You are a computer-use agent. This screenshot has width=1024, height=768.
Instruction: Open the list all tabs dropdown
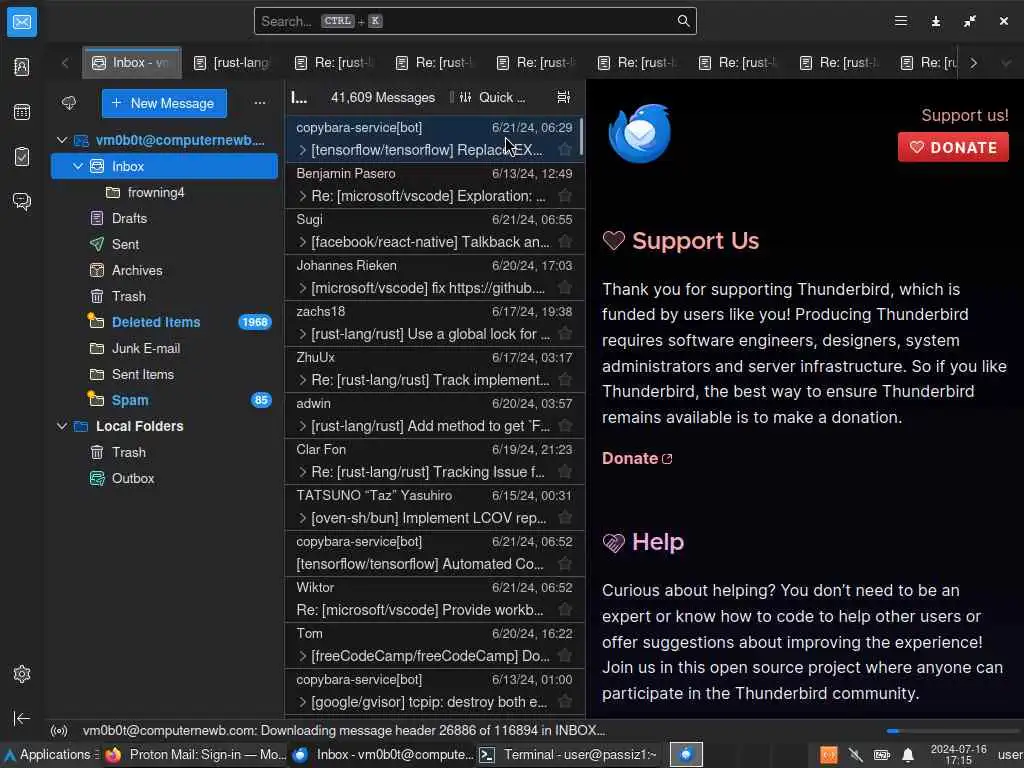(x=1006, y=63)
